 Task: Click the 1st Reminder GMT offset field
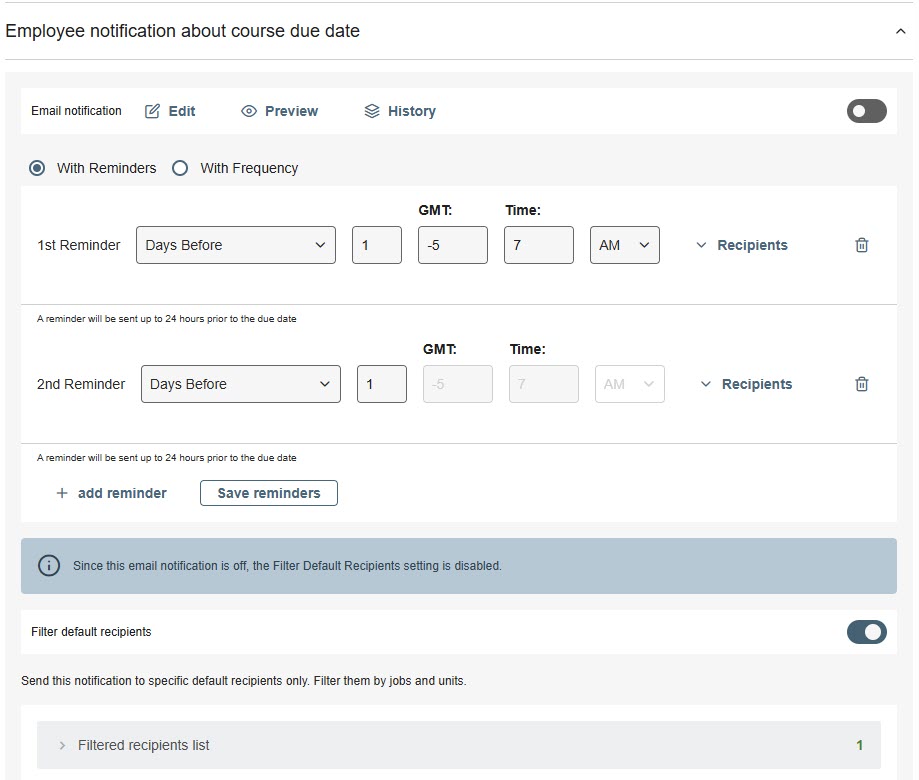(452, 245)
